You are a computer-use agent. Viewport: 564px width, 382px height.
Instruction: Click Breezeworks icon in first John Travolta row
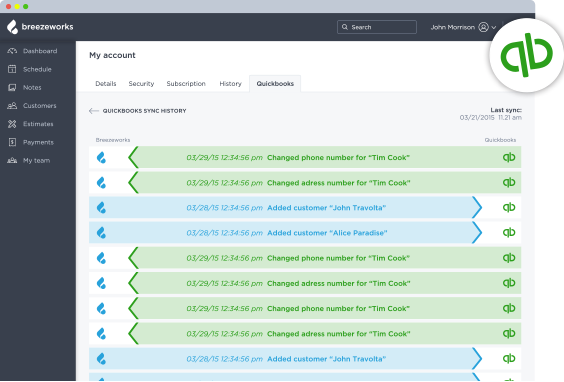(101, 208)
